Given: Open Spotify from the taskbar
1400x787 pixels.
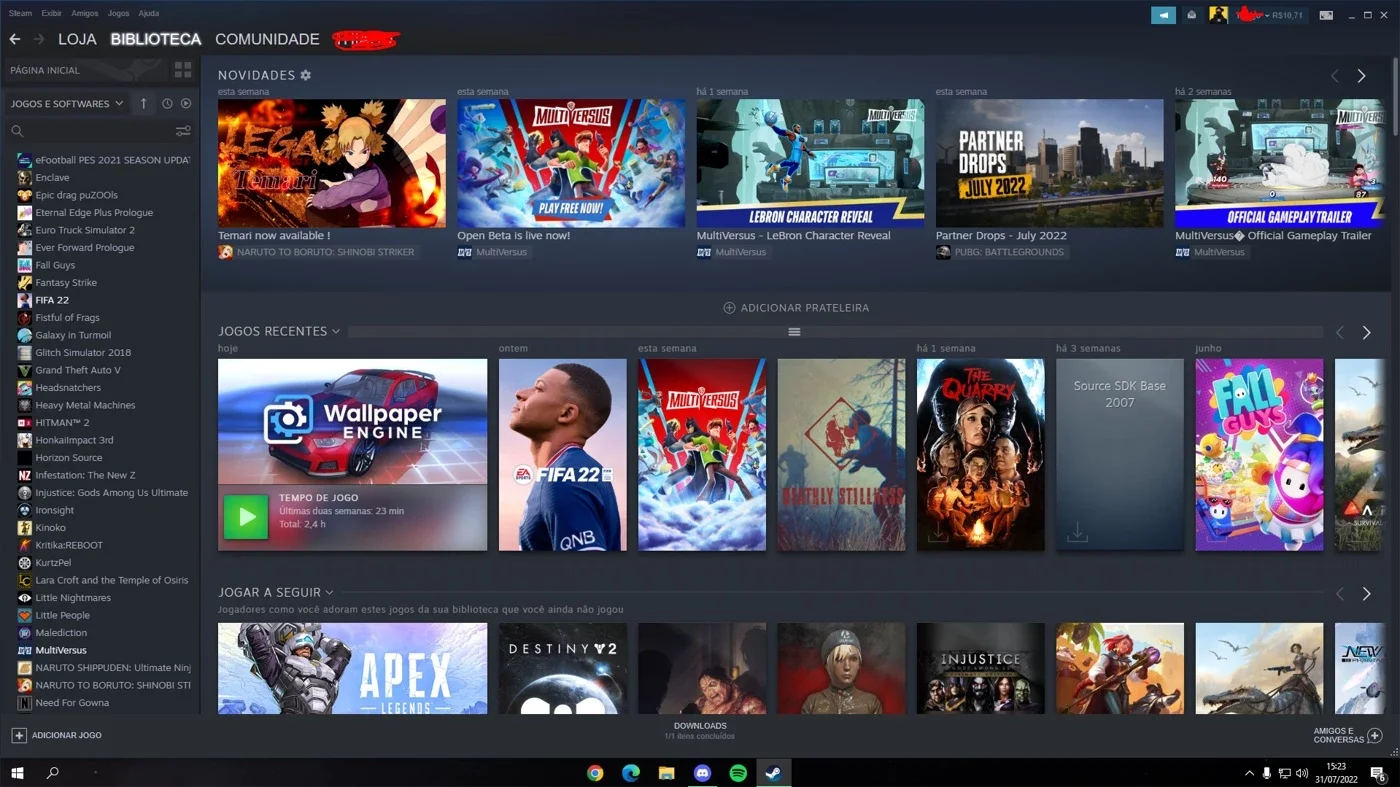Looking at the screenshot, I should (738, 773).
